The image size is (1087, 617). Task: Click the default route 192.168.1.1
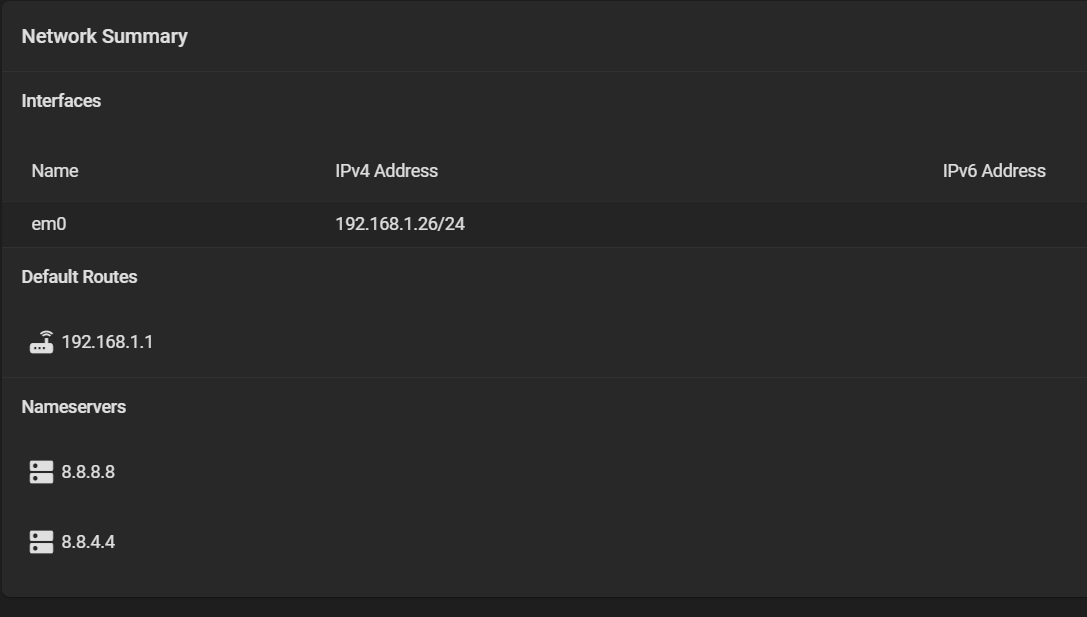(x=107, y=342)
